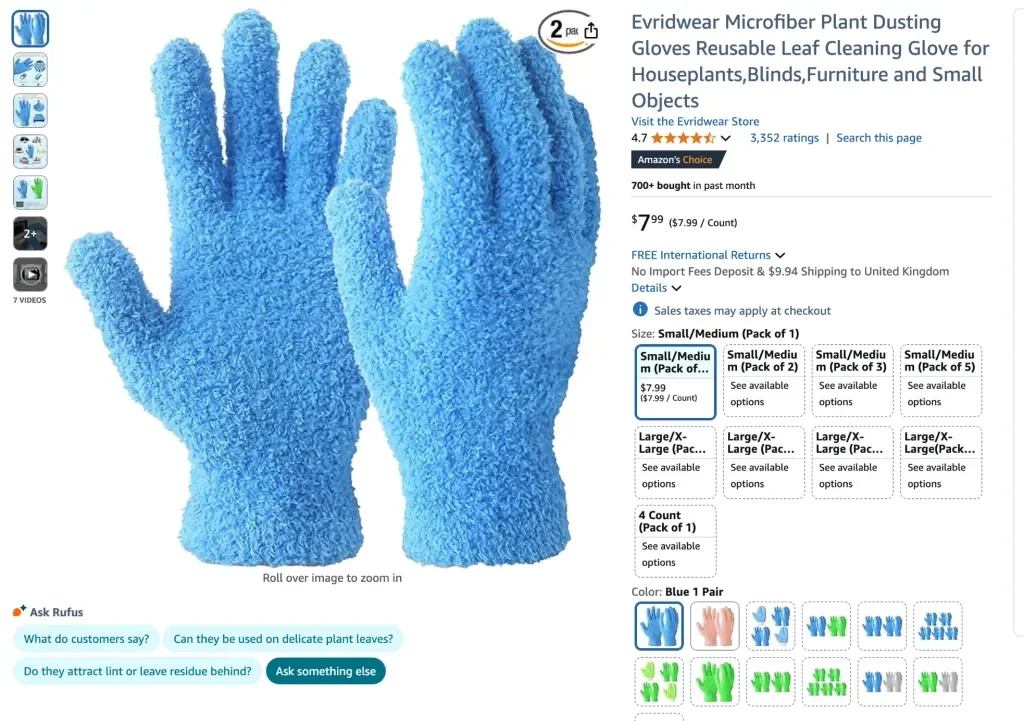Select Small/Medium (Pack of 2) size option
Viewport: 1024px width, 721px height.
coord(763,380)
